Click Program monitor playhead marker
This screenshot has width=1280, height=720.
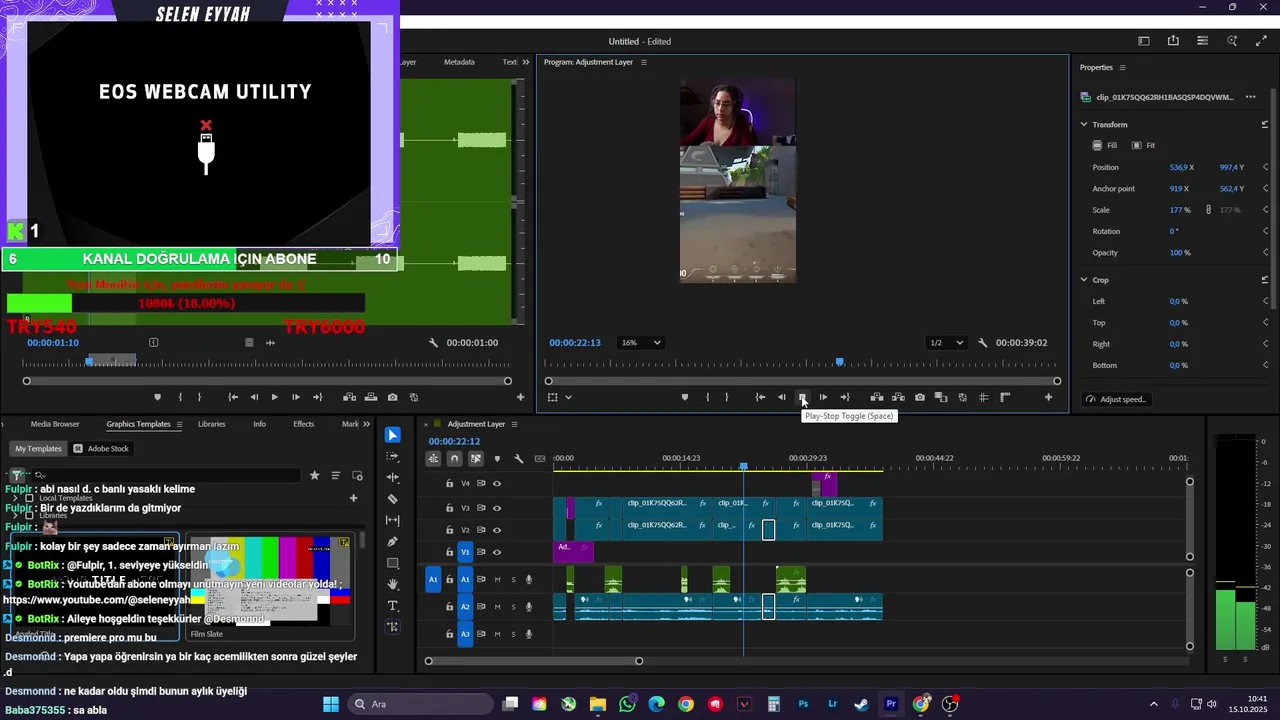(840, 362)
